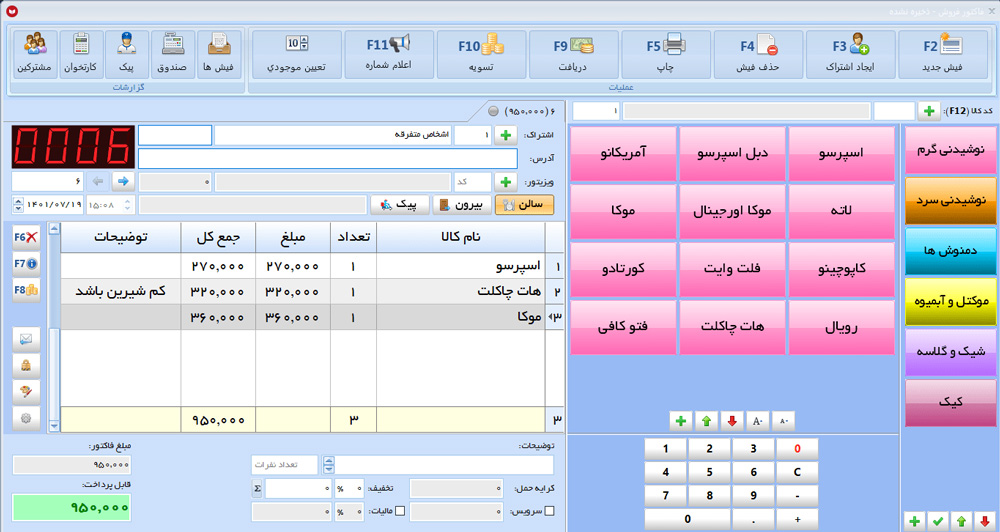
Task: Add a cappuccino (کاپوچینو)
Action: click(x=841, y=270)
